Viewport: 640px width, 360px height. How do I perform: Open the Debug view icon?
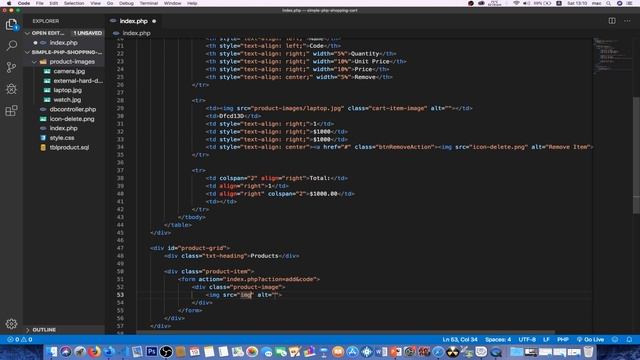11,89
